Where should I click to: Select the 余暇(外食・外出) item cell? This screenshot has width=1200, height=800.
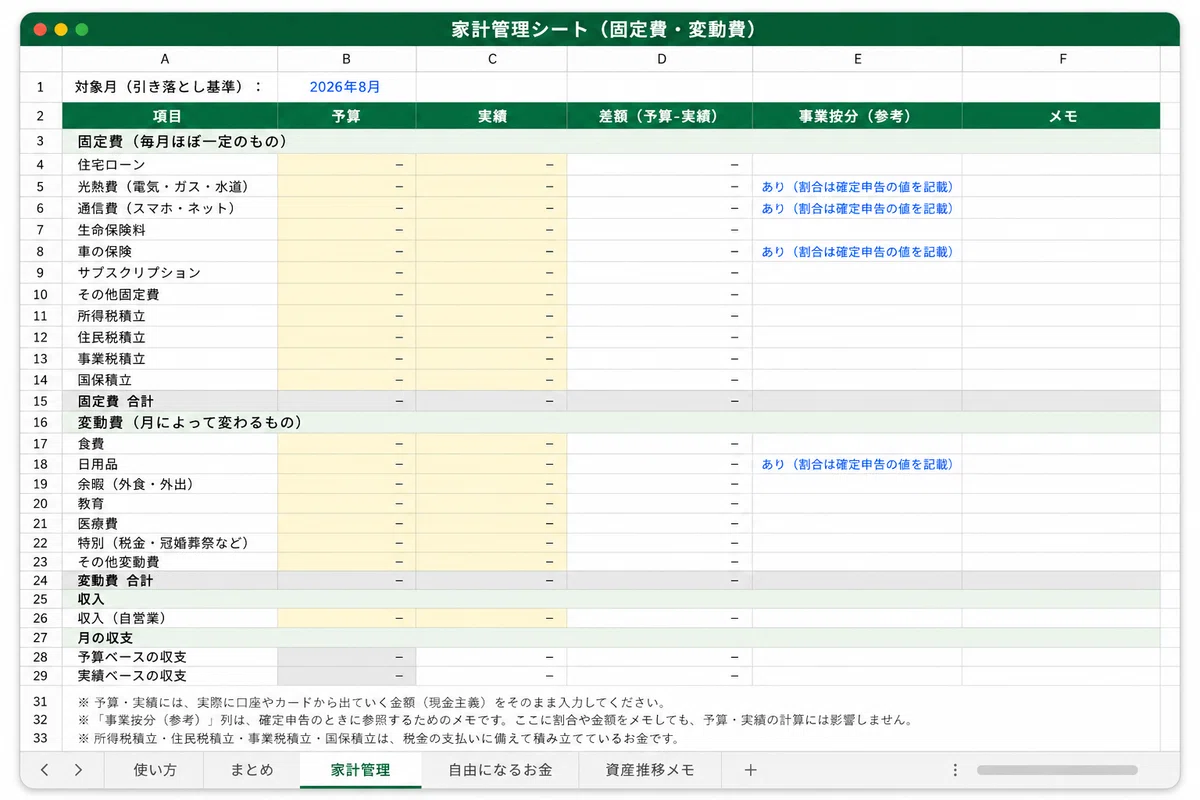coord(170,484)
